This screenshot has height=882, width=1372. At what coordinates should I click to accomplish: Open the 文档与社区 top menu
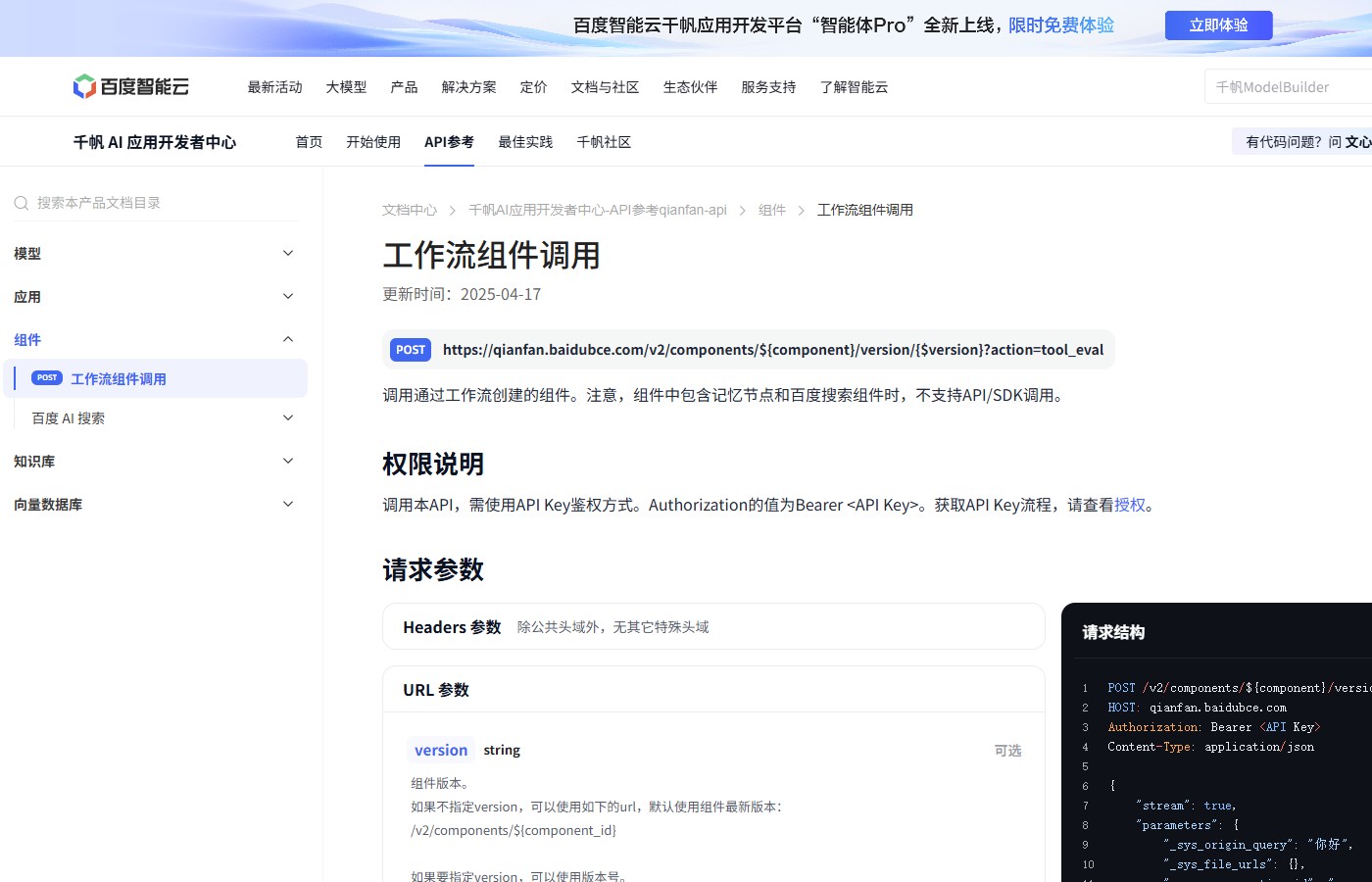[605, 87]
